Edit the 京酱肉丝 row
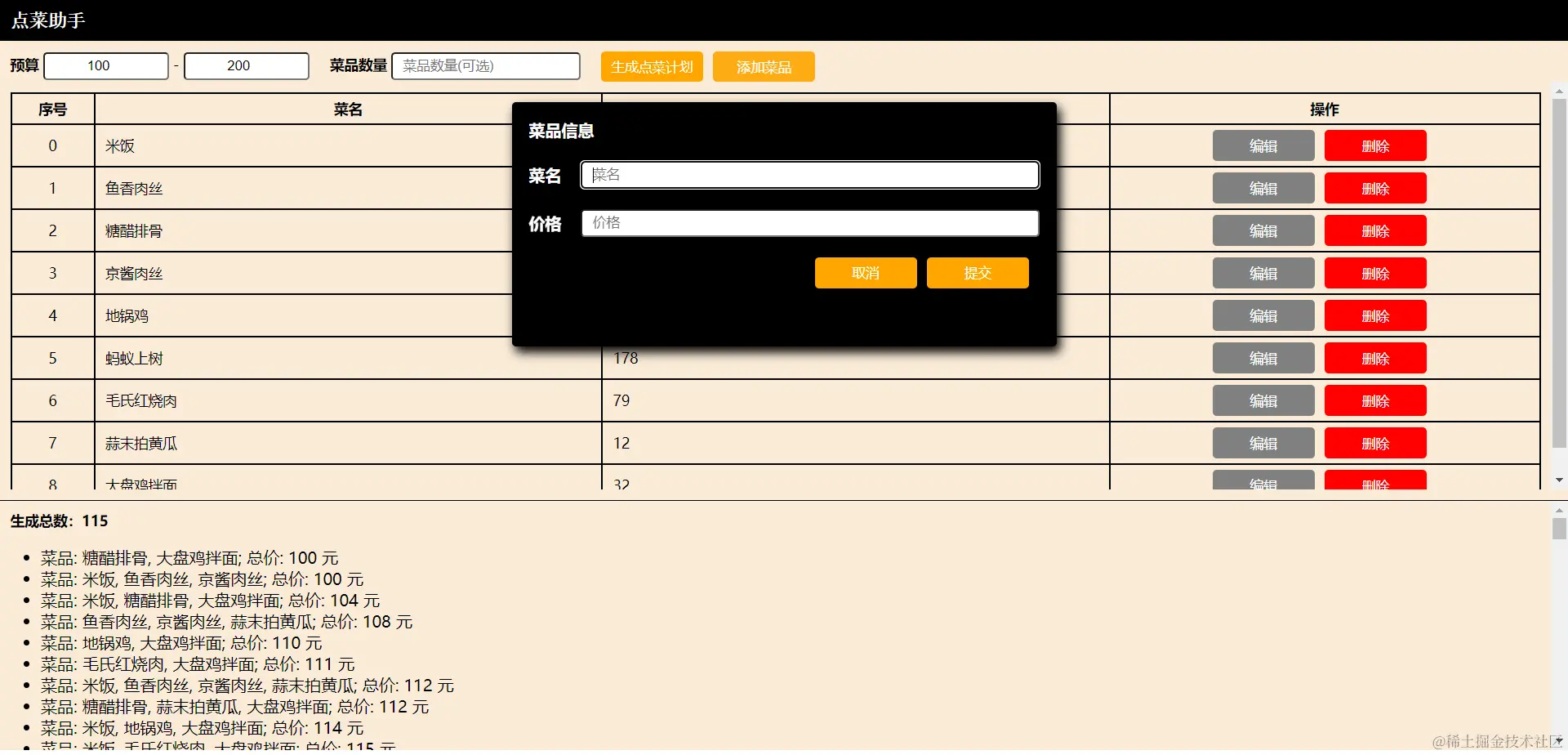Viewport: 1568px width, 755px height. pos(1263,274)
